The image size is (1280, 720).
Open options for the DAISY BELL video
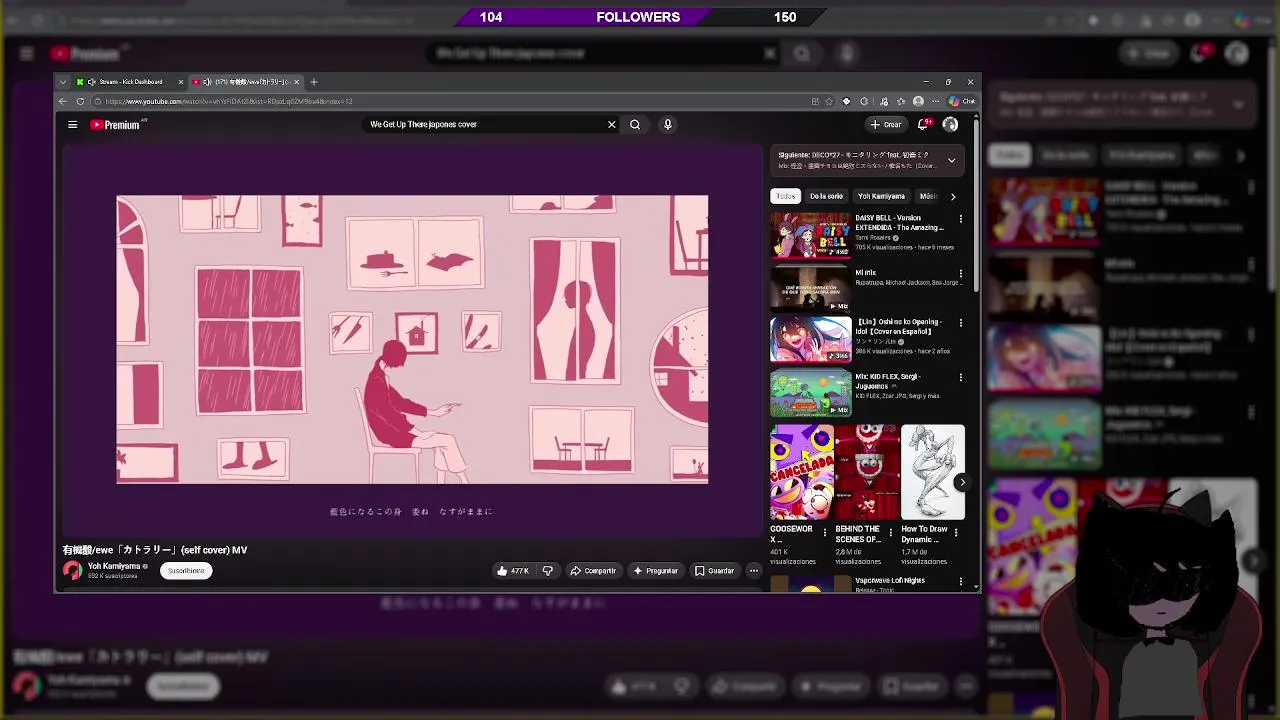click(961, 219)
